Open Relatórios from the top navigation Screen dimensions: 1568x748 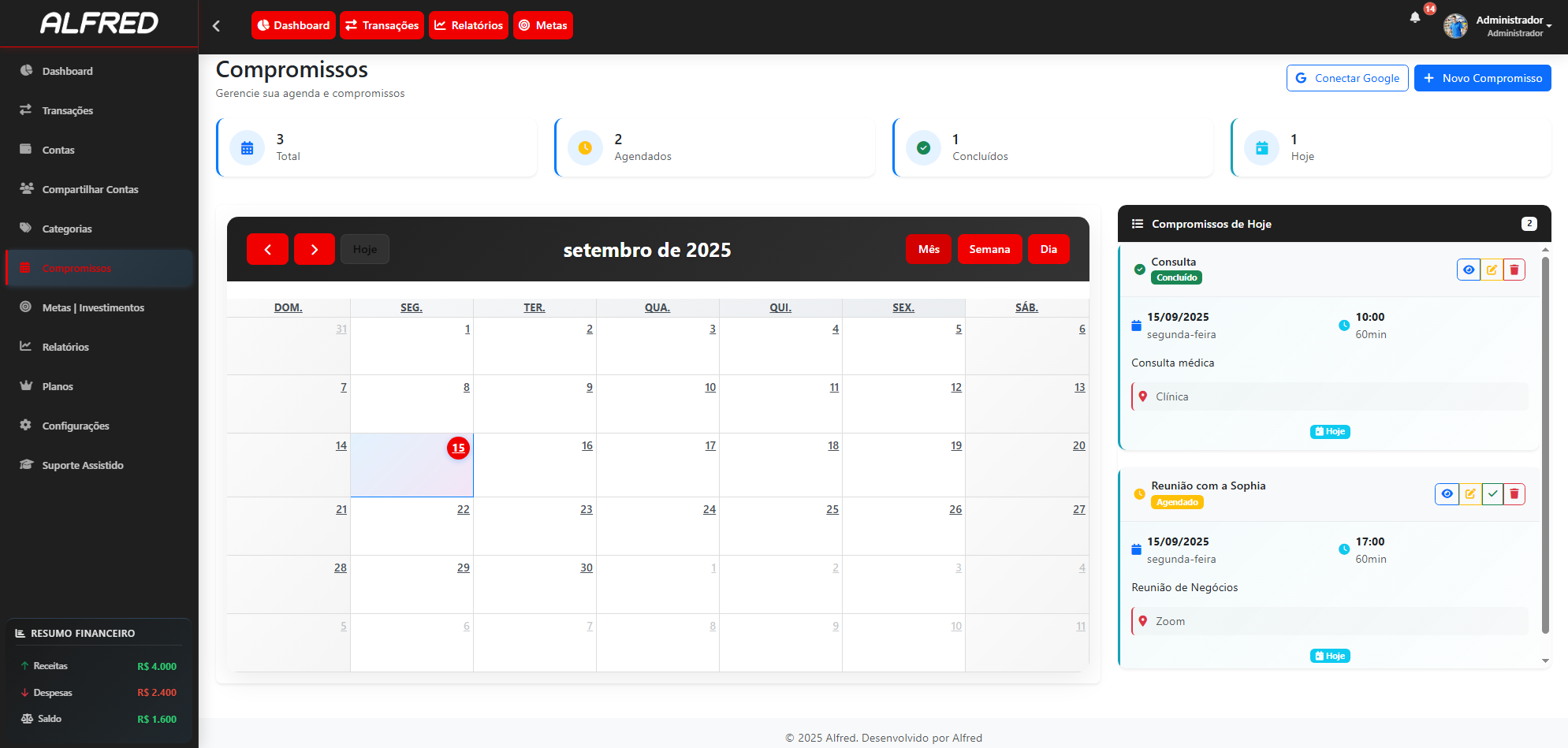[468, 25]
